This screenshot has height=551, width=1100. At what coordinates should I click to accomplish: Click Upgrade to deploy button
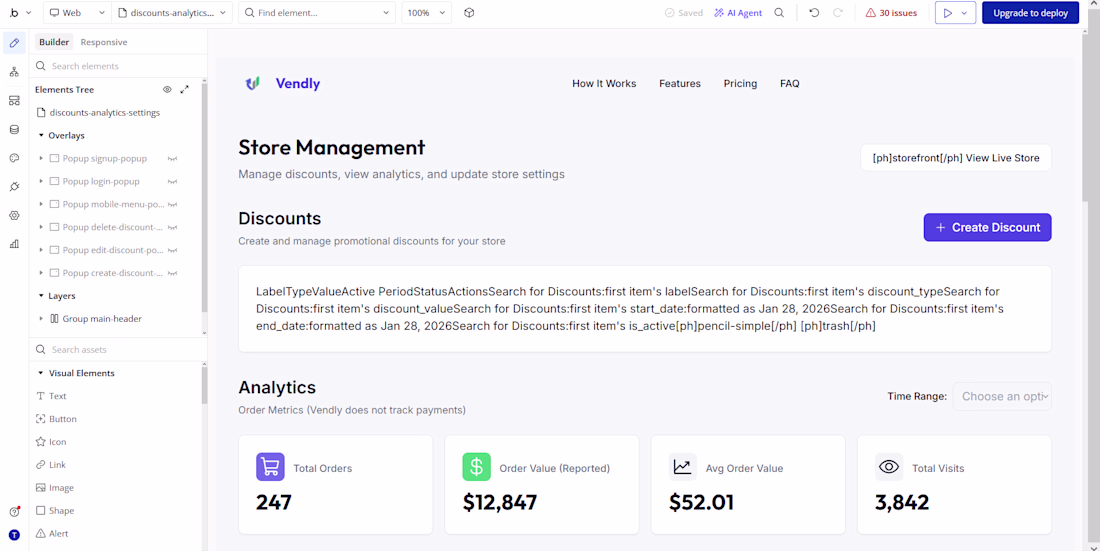click(1030, 13)
